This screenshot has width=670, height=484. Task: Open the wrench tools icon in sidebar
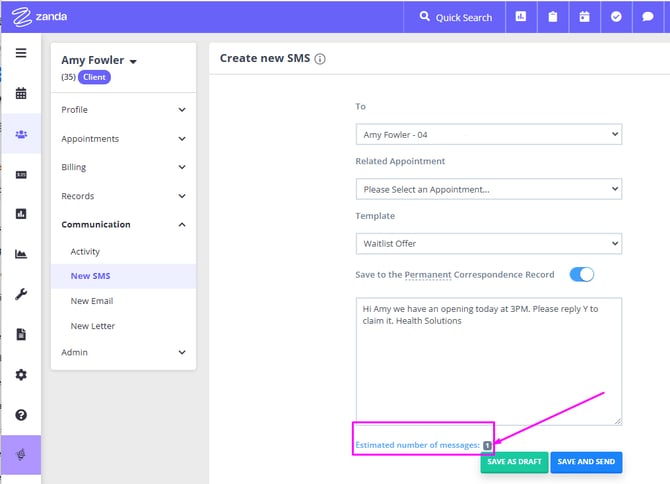point(21,294)
